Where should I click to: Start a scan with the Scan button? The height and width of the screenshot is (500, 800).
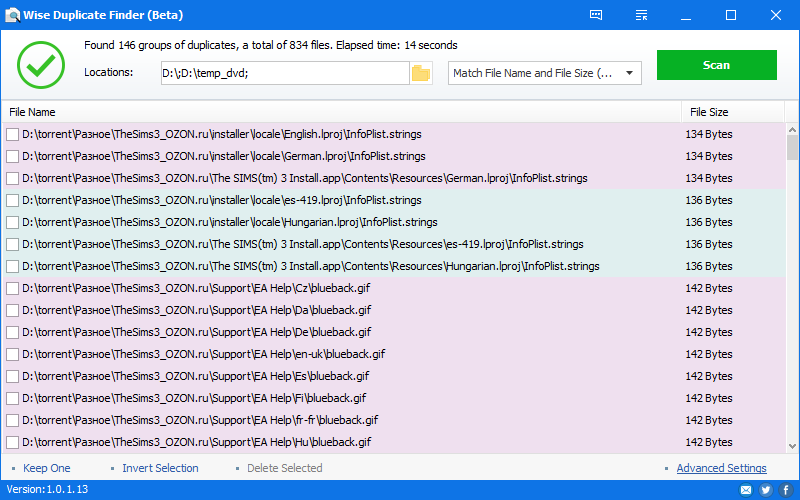pos(716,65)
